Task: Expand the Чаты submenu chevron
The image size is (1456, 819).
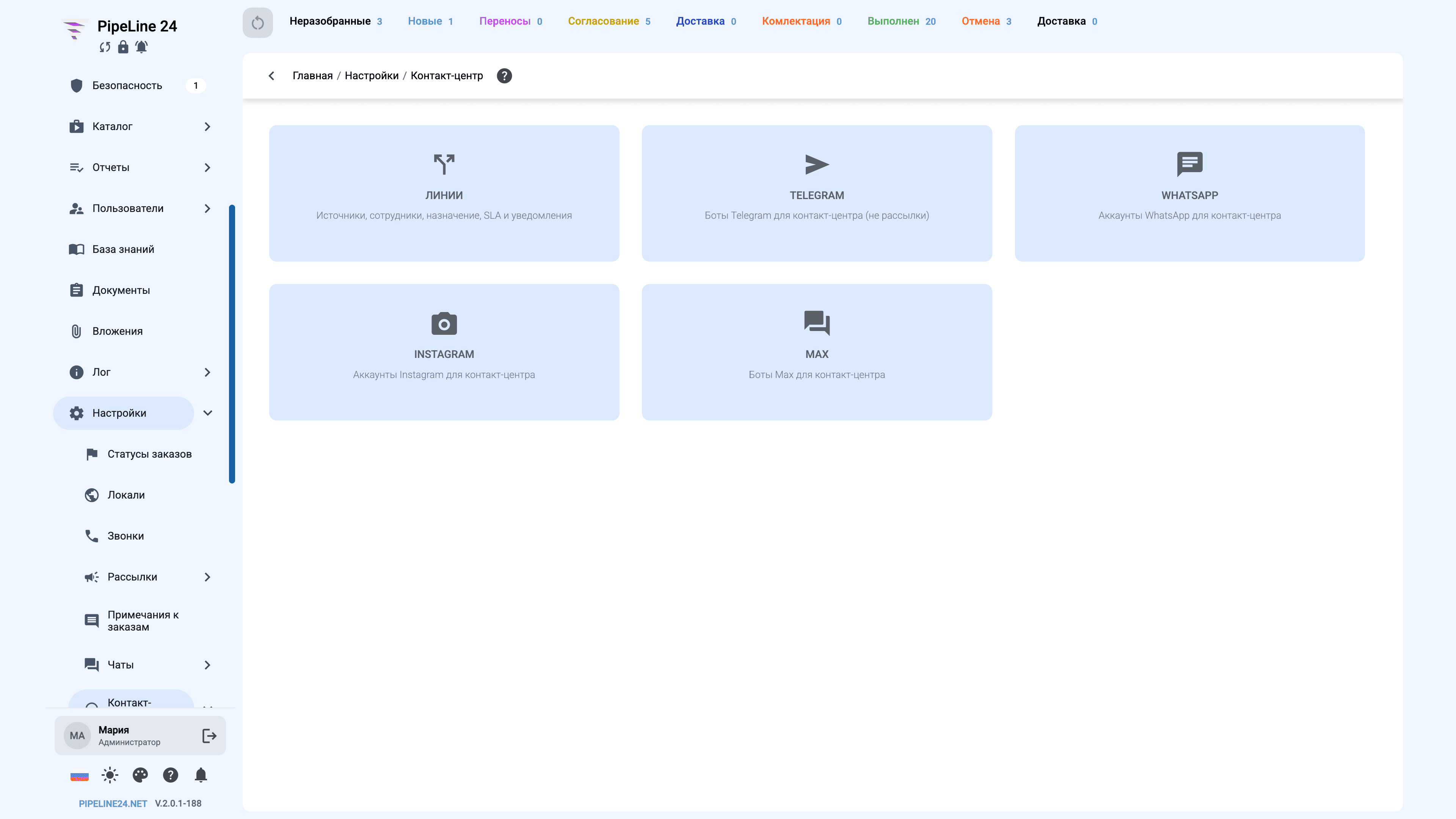Action: (207, 665)
